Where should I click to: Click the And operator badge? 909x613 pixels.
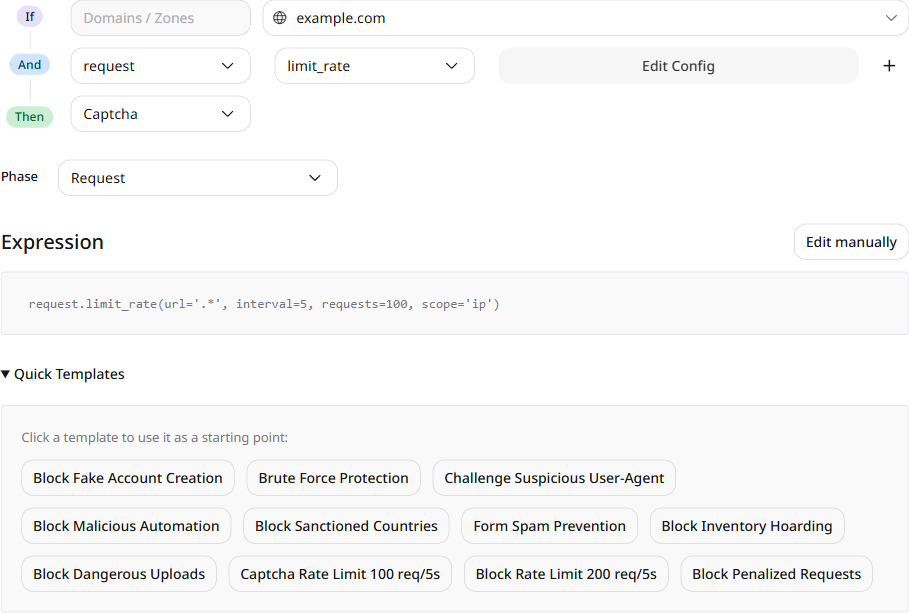(30, 64)
